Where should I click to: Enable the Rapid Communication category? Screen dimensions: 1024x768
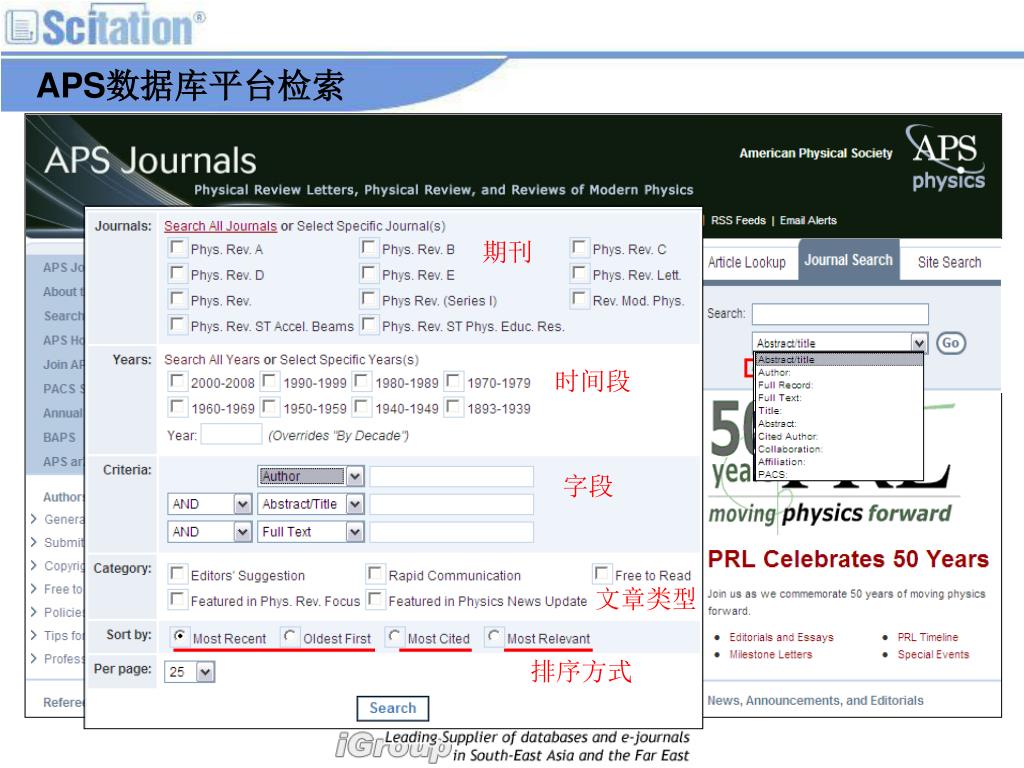[374, 574]
